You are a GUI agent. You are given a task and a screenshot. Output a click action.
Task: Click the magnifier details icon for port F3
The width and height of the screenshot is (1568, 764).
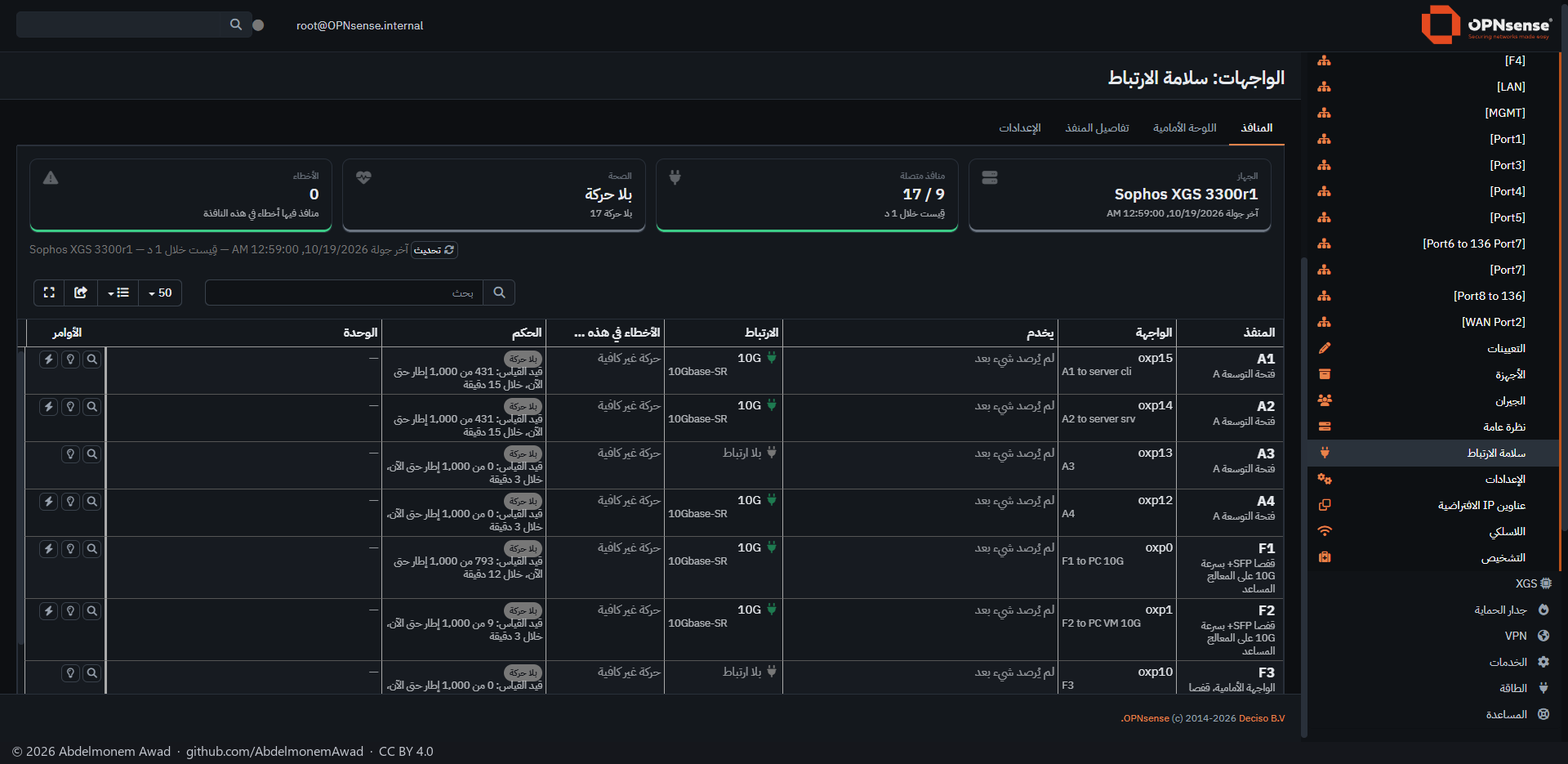click(x=92, y=673)
